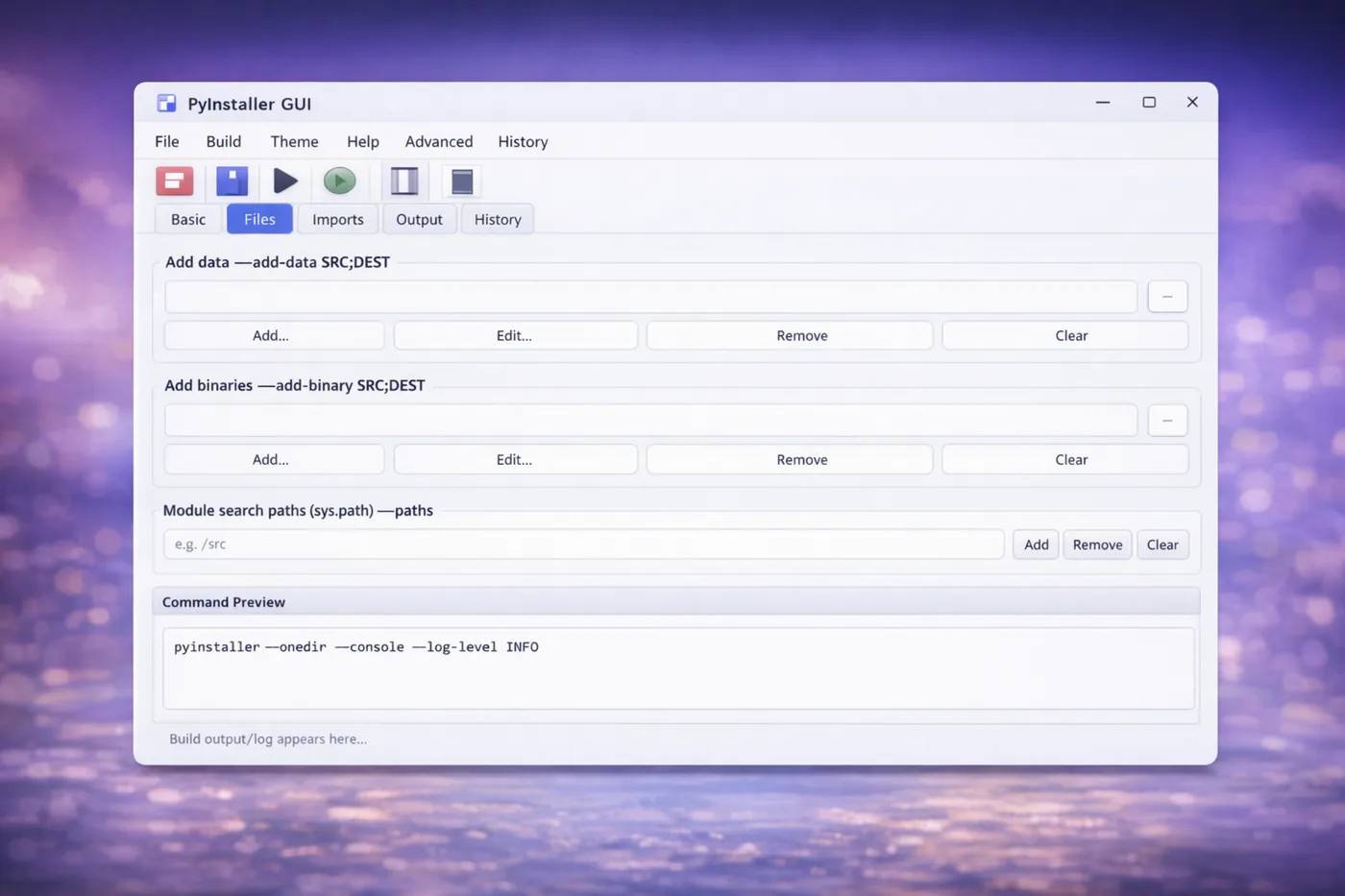Select the blue package toolbar icon
The height and width of the screenshot is (896, 1345).
[x=232, y=181]
